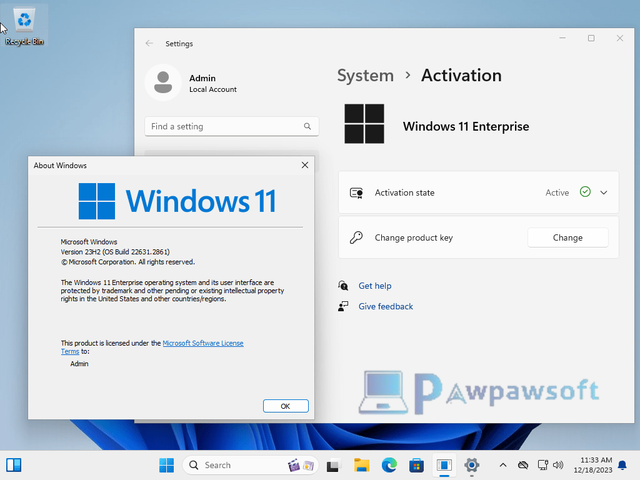Maximize the Settings window
Viewport: 640px width, 480px height.
click(x=591, y=38)
